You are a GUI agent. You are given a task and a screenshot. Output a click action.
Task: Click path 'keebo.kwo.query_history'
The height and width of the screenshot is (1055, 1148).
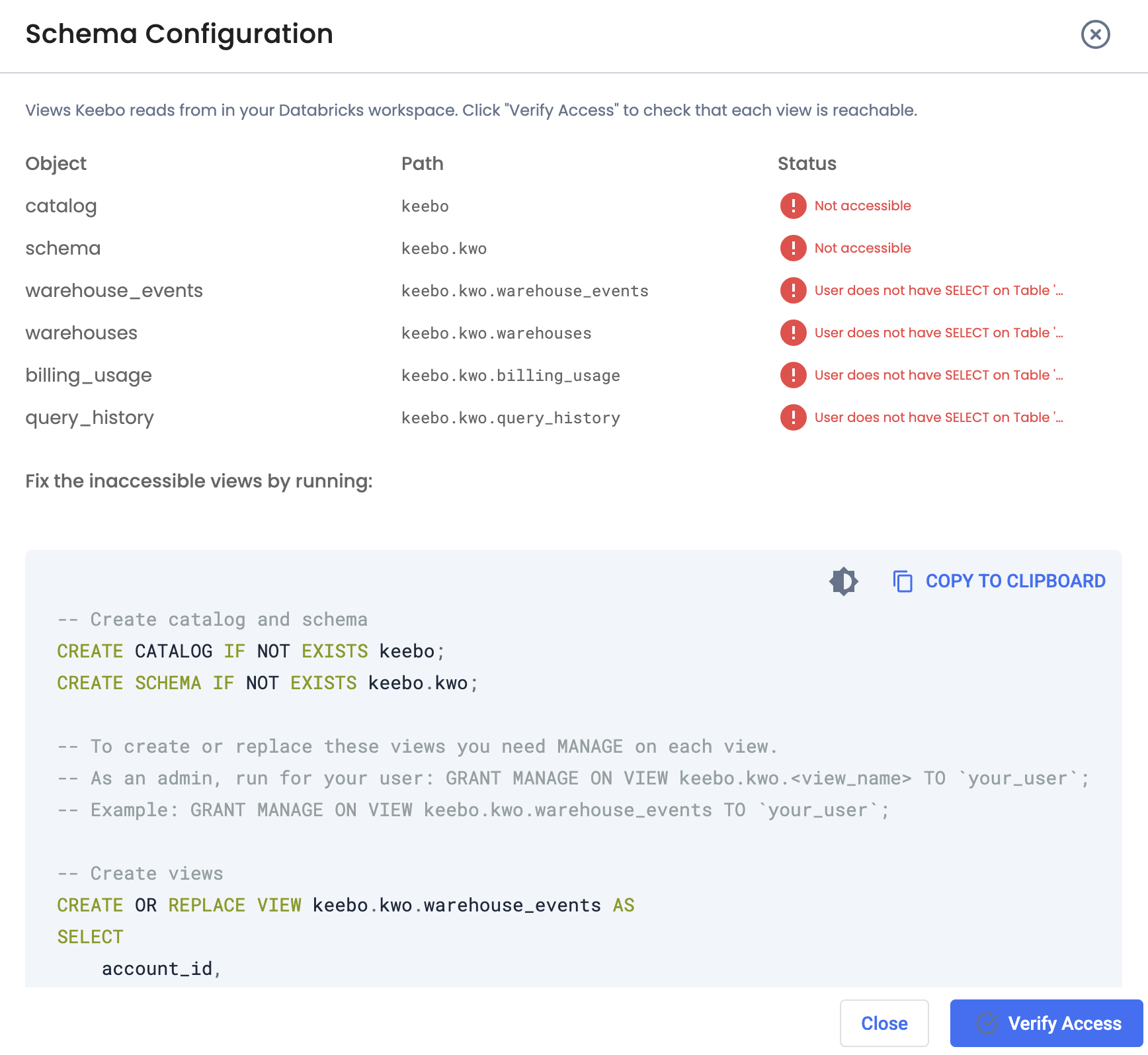pos(511,418)
